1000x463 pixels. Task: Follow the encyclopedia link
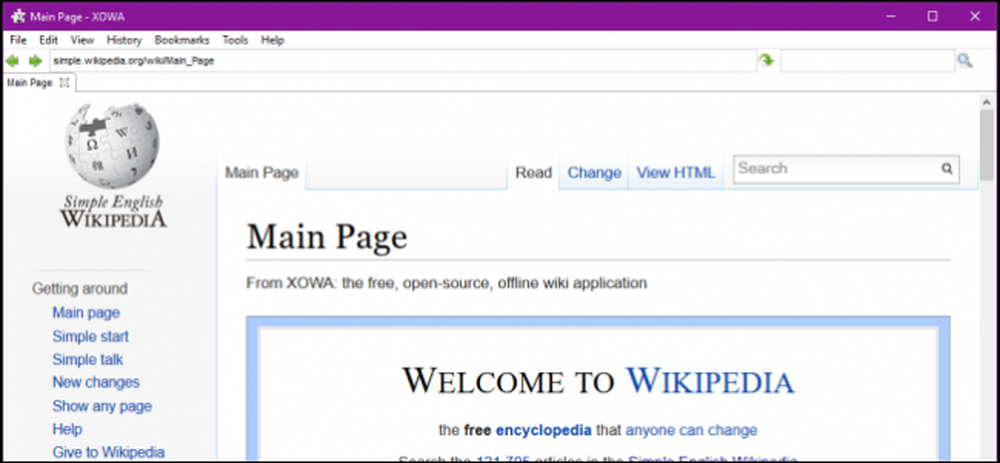(543, 430)
